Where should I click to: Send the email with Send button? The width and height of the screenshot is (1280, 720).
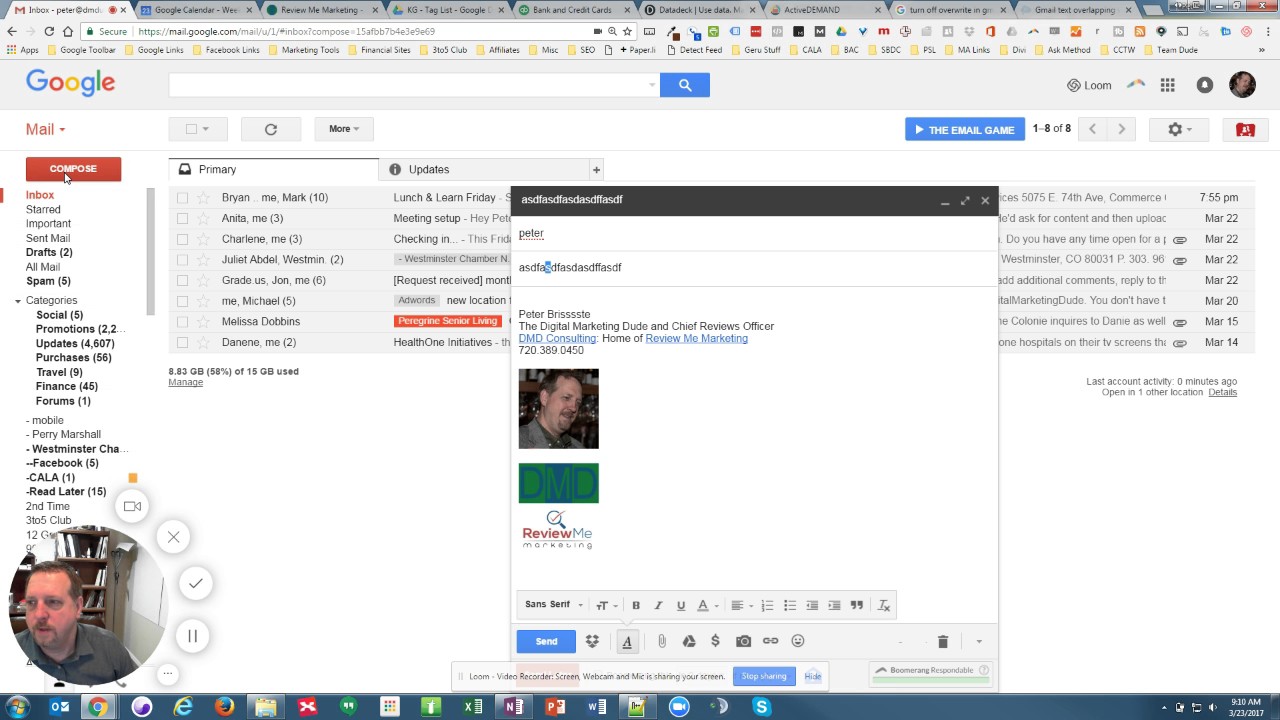point(546,641)
